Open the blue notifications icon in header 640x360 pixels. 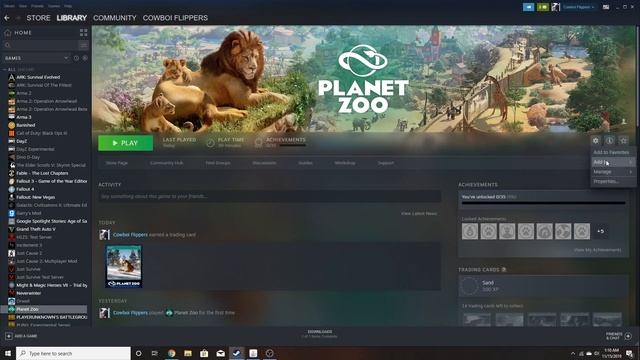click(529, 7)
